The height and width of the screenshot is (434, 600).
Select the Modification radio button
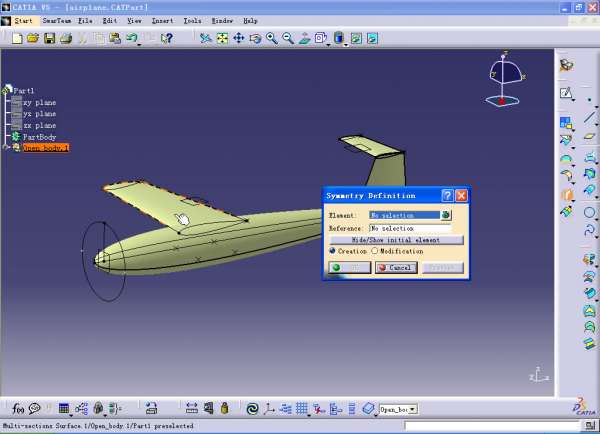[375, 251]
